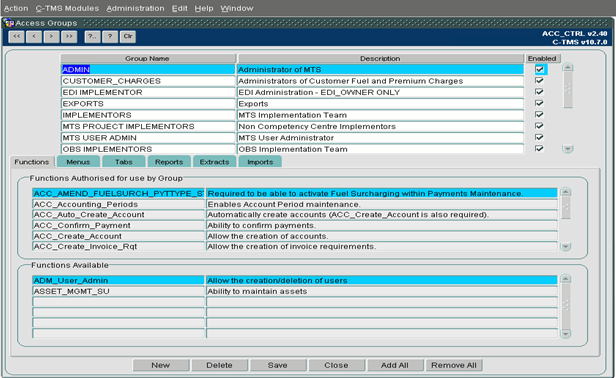The width and height of the screenshot is (616, 378).
Task: Click the Access Groups window icon
Action: (9, 23)
